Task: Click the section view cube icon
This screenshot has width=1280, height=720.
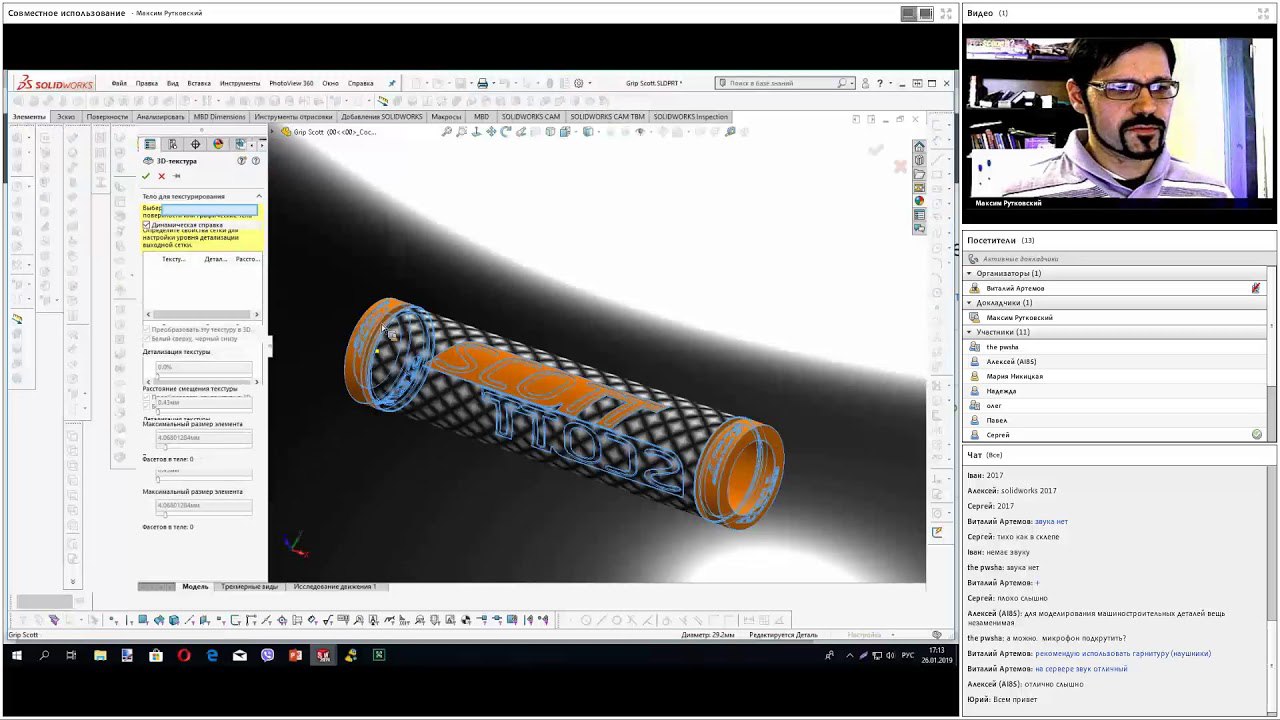Action: (550, 131)
